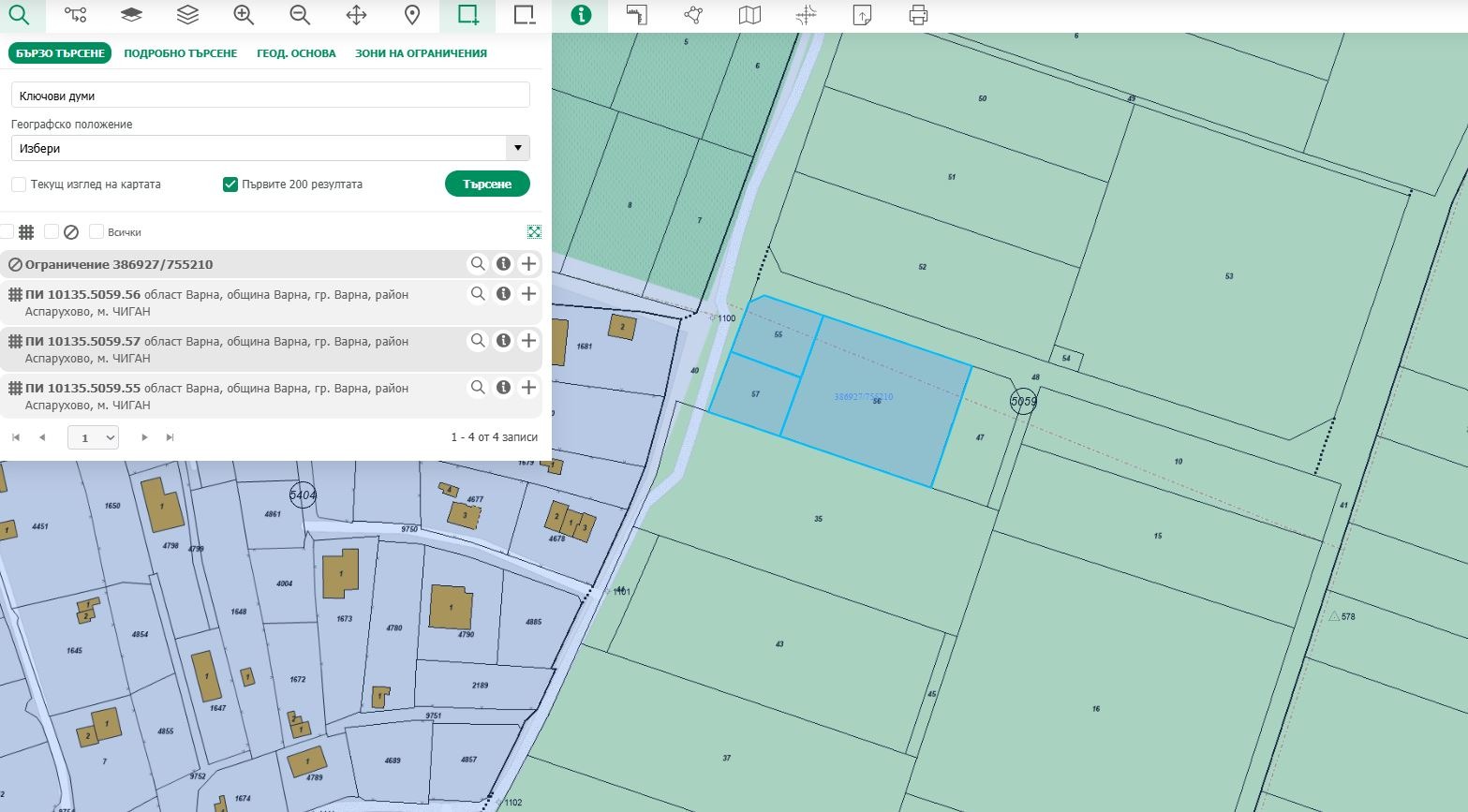Viewport: 1468px width, 812px height.
Task: Open the page number dropdown
Action: click(93, 437)
